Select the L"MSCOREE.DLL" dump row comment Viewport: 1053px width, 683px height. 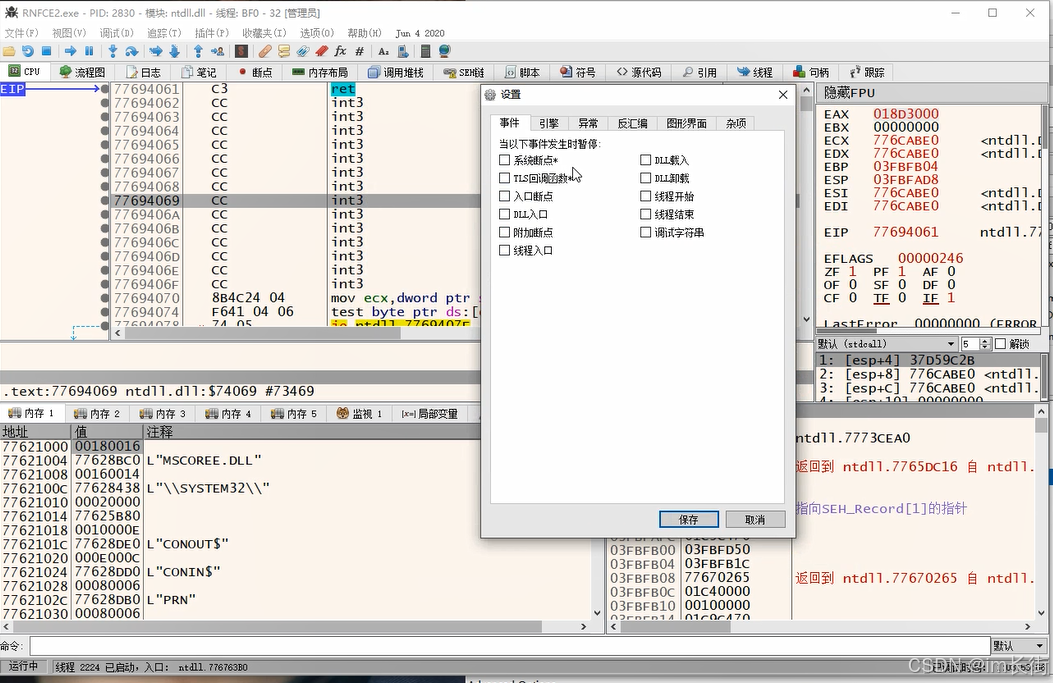tap(204, 461)
